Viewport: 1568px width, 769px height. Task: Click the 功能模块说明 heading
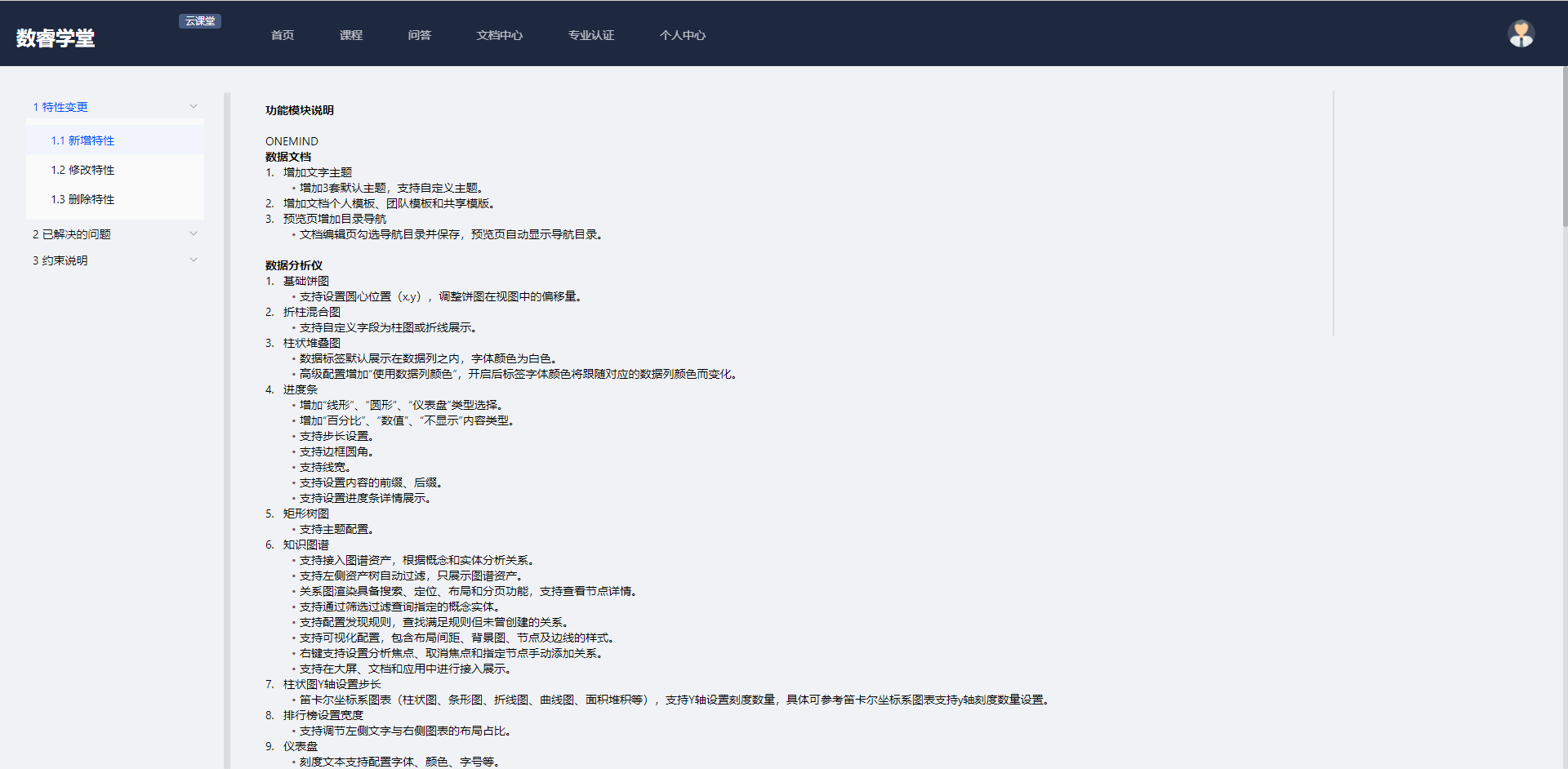tap(300, 110)
